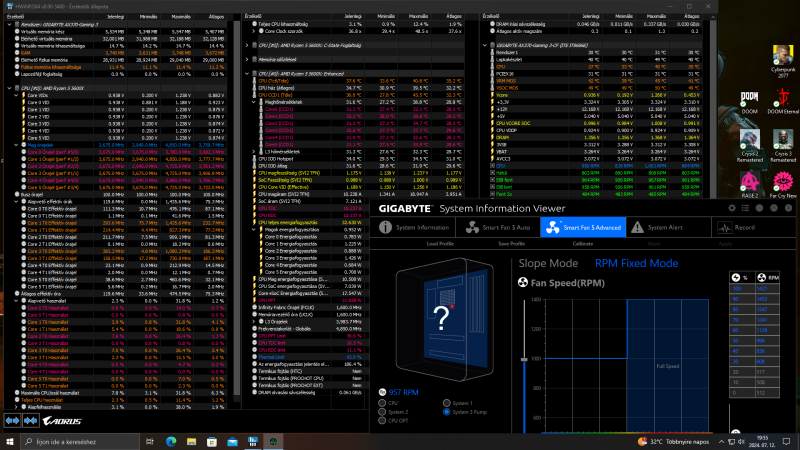
Task: Collapse the GIGABYTE AX370-Gaming 3-CF sensor section
Action: (x=485, y=45)
